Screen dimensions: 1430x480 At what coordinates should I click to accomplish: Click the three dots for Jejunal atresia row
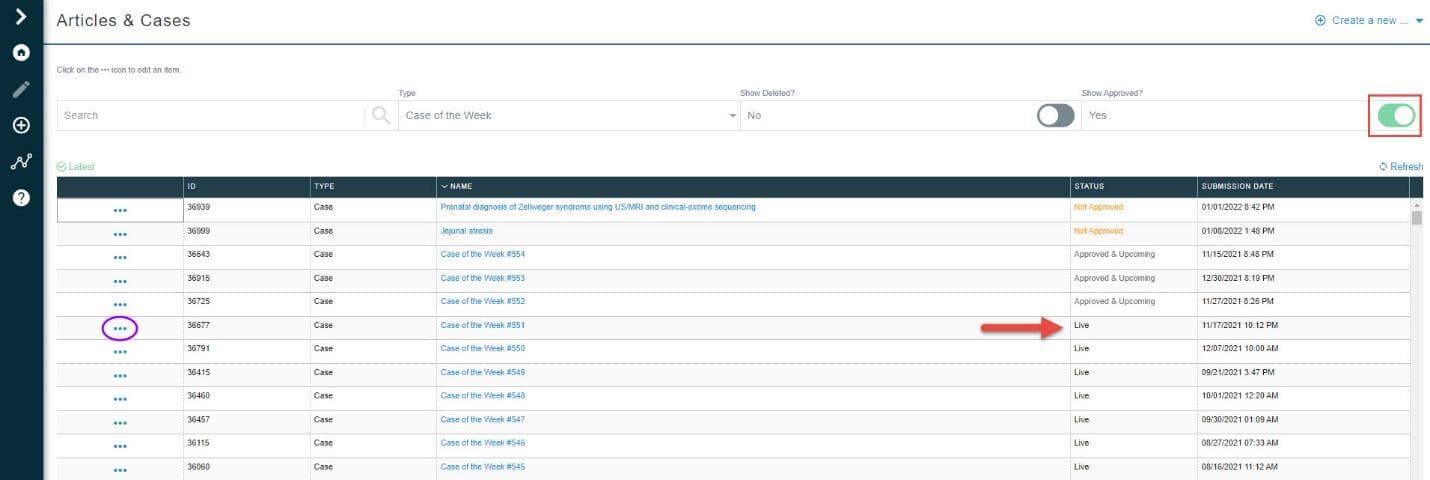tap(120, 234)
